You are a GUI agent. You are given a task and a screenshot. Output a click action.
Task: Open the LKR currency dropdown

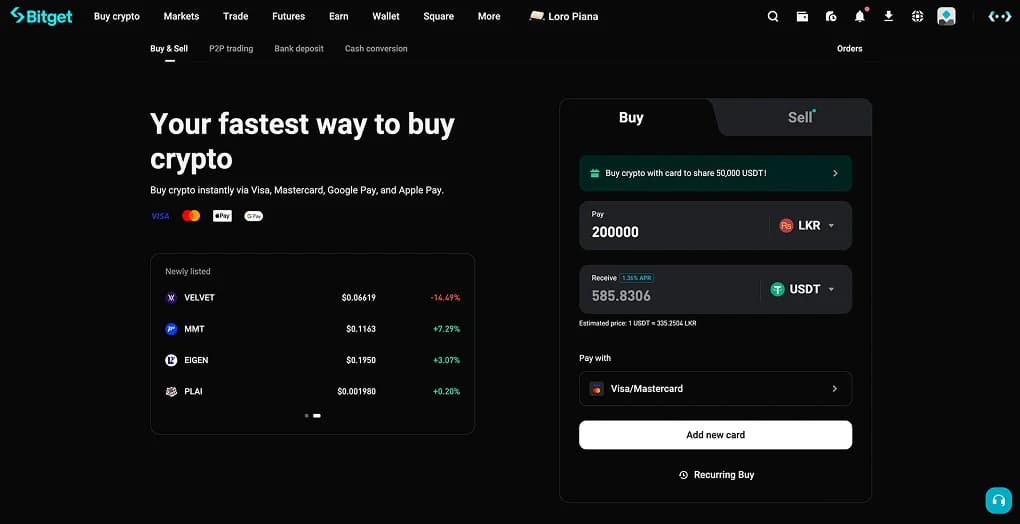pos(808,226)
